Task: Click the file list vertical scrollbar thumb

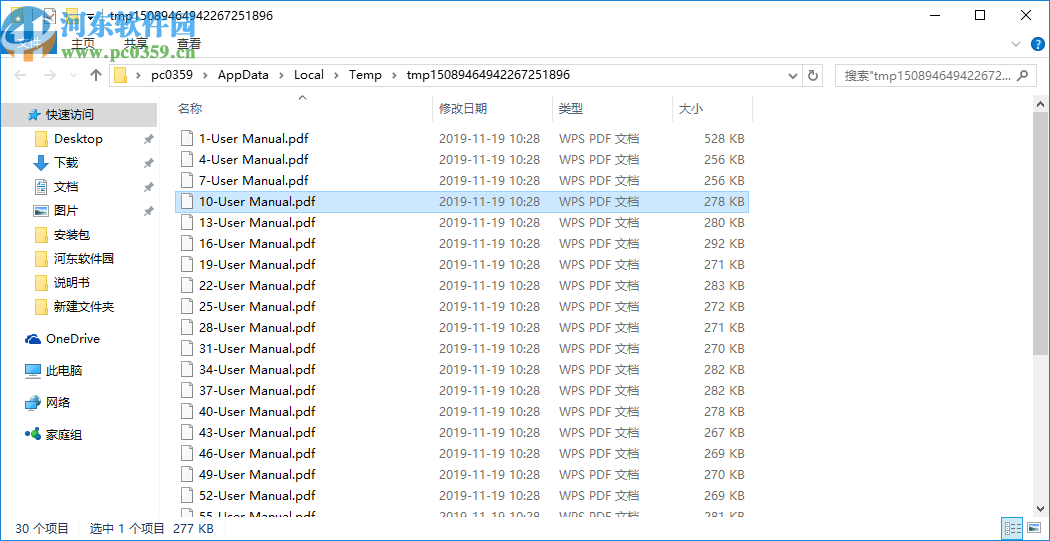Action: coord(1042,233)
